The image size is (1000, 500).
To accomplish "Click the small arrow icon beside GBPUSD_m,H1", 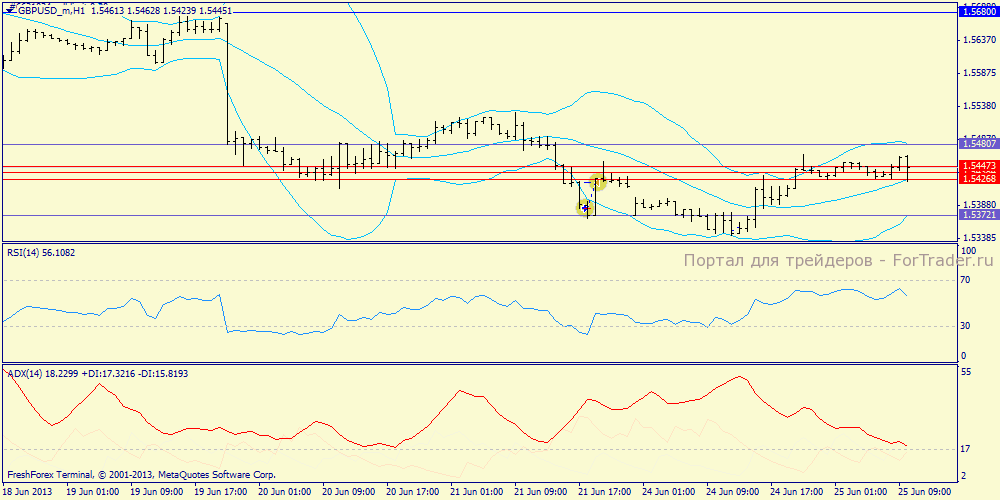I will tap(7, 9).
